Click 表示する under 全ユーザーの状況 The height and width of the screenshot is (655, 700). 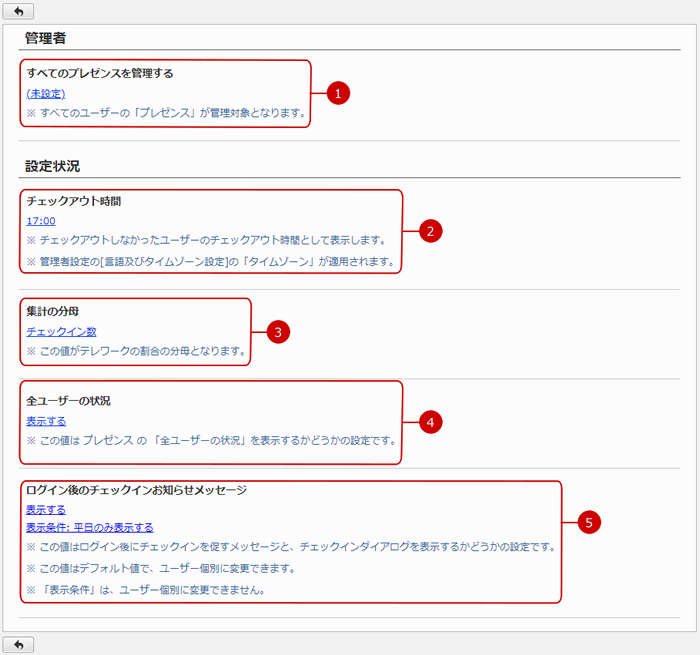click(46, 421)
